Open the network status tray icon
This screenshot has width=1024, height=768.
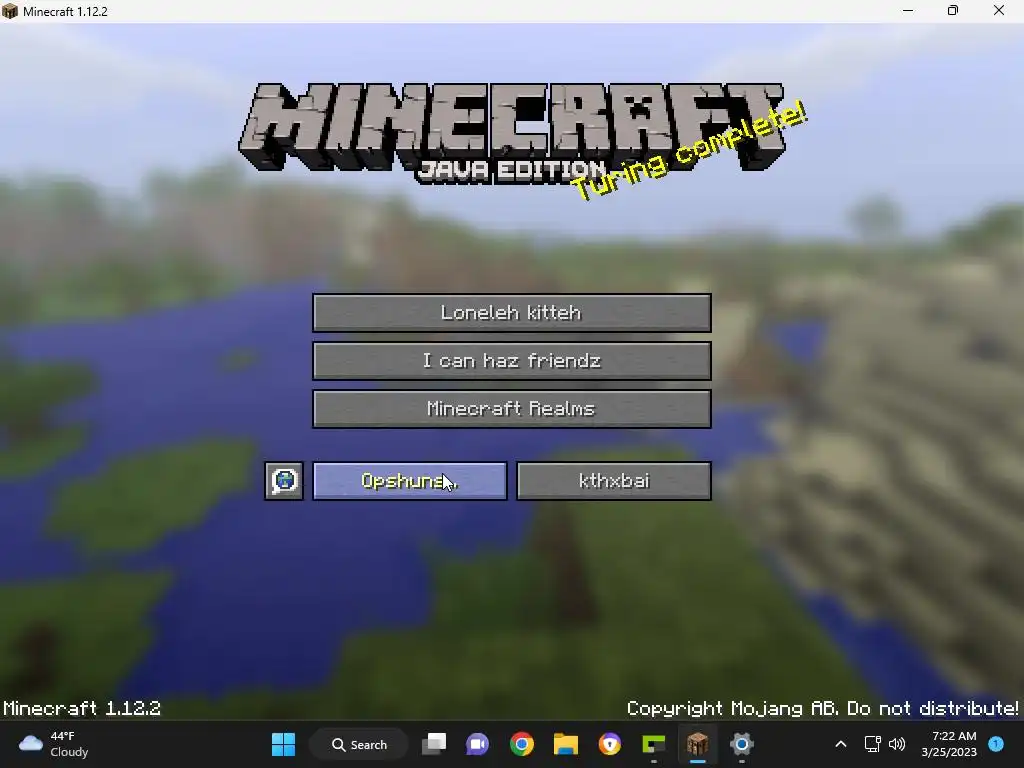pyautogui.click(x=872, y=744)
